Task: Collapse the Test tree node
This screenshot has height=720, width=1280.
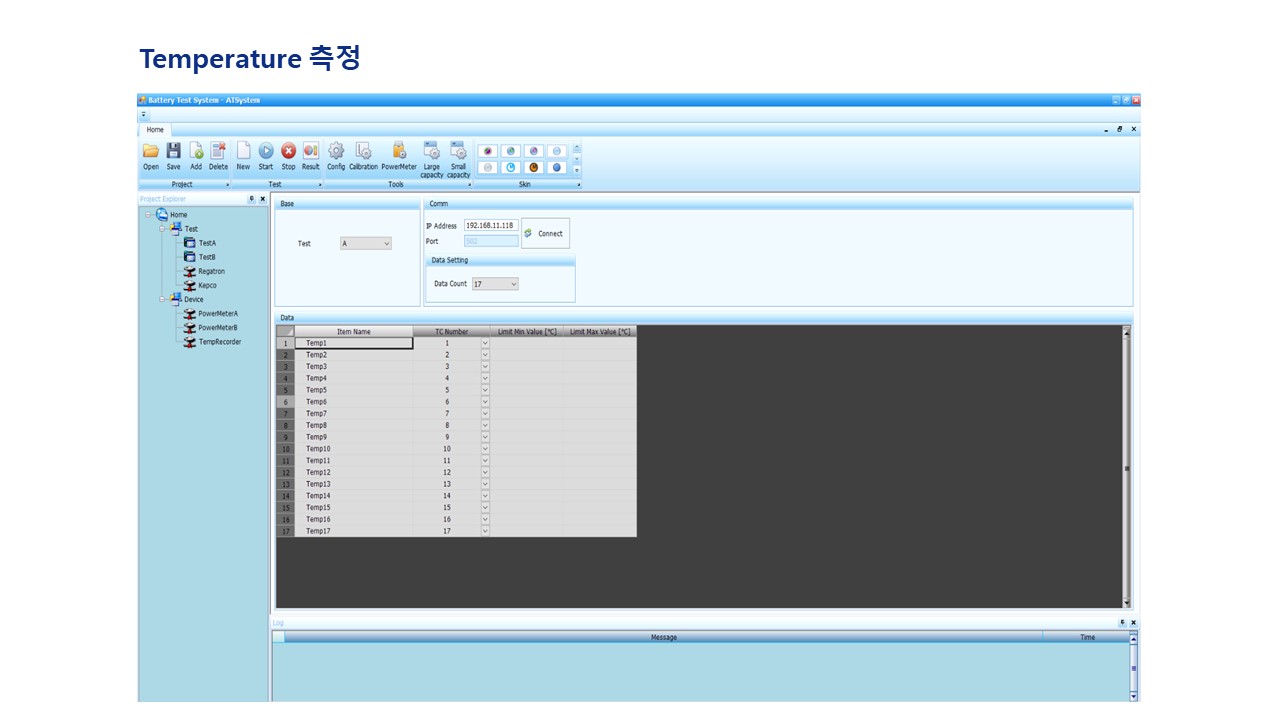Action: coord(162,229)
